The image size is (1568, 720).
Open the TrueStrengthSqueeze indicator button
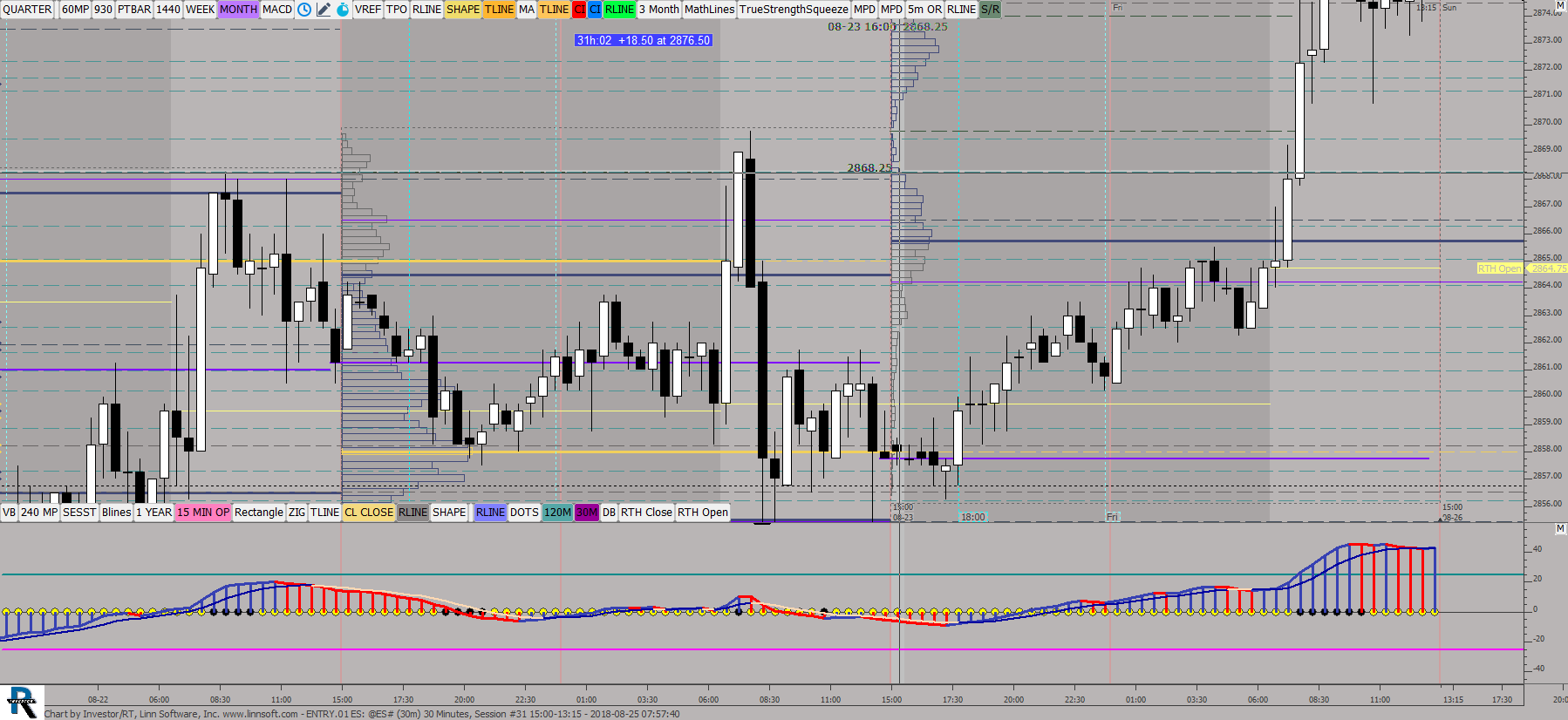click(794, 10)
